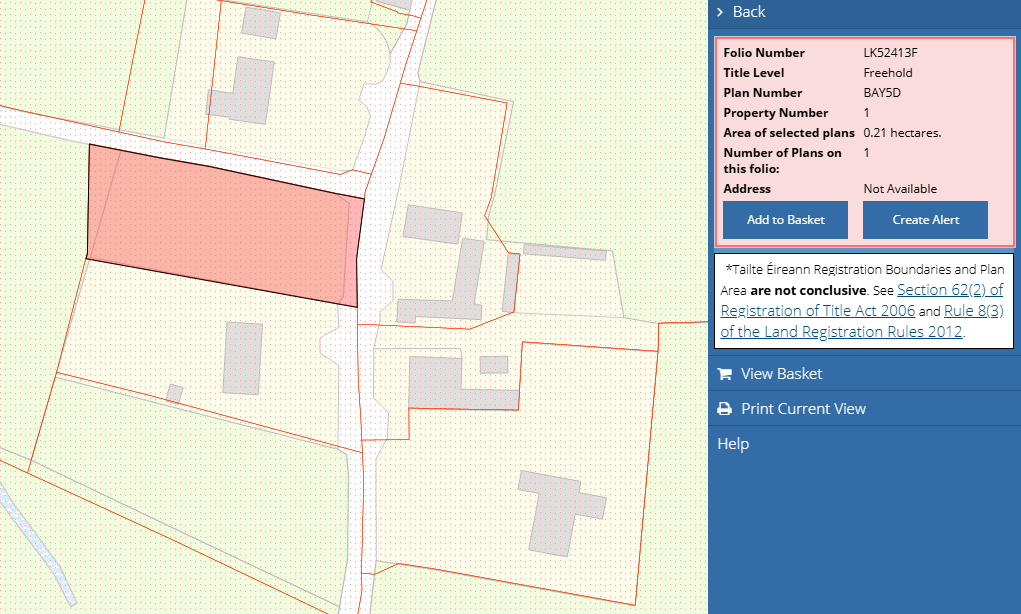The width and height of the screenshot is (1021, 614).
Task: Click the highlighted pink land parcel
Action: coord(220,225)
